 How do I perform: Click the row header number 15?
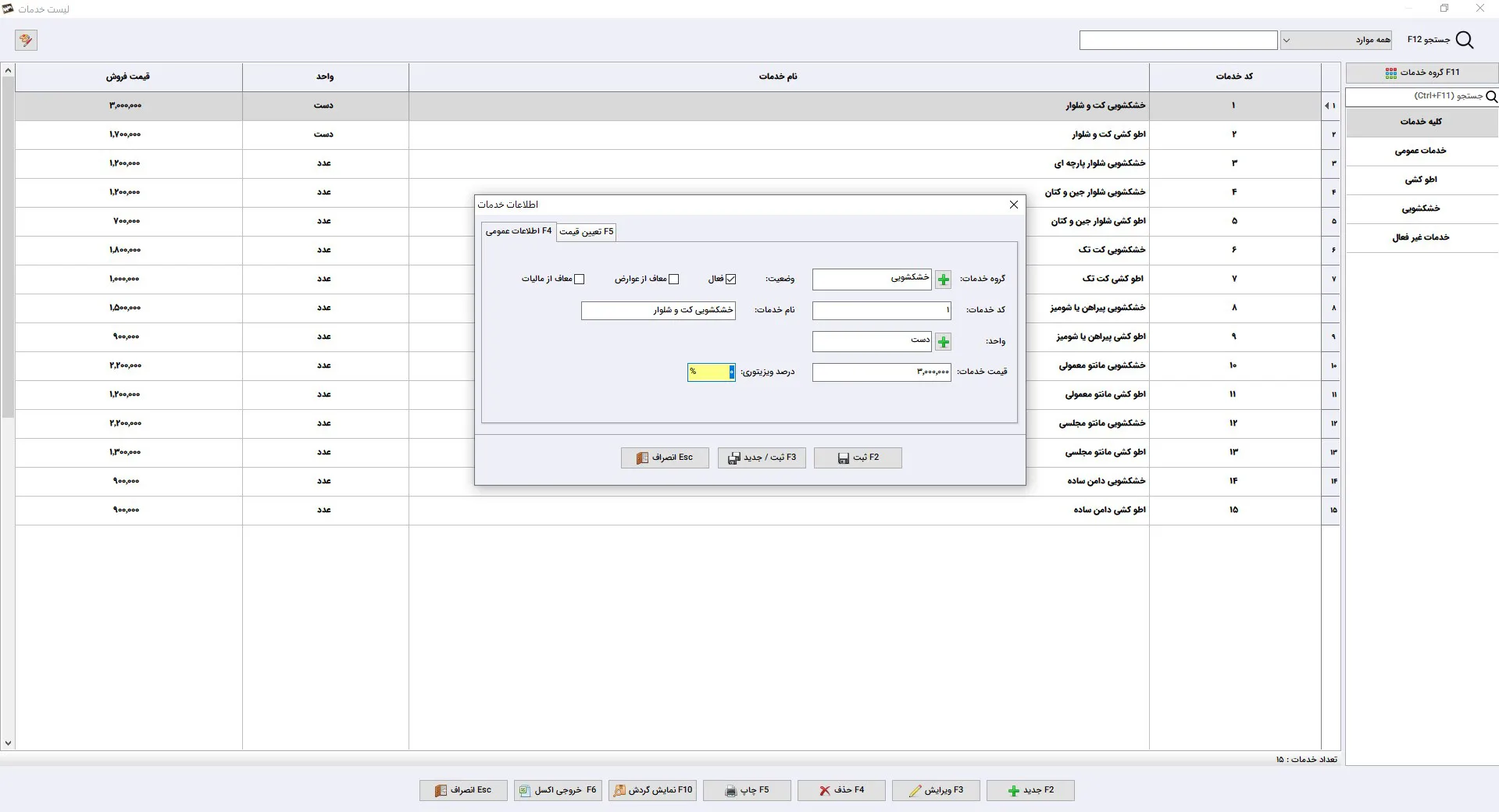point(1331,510)
